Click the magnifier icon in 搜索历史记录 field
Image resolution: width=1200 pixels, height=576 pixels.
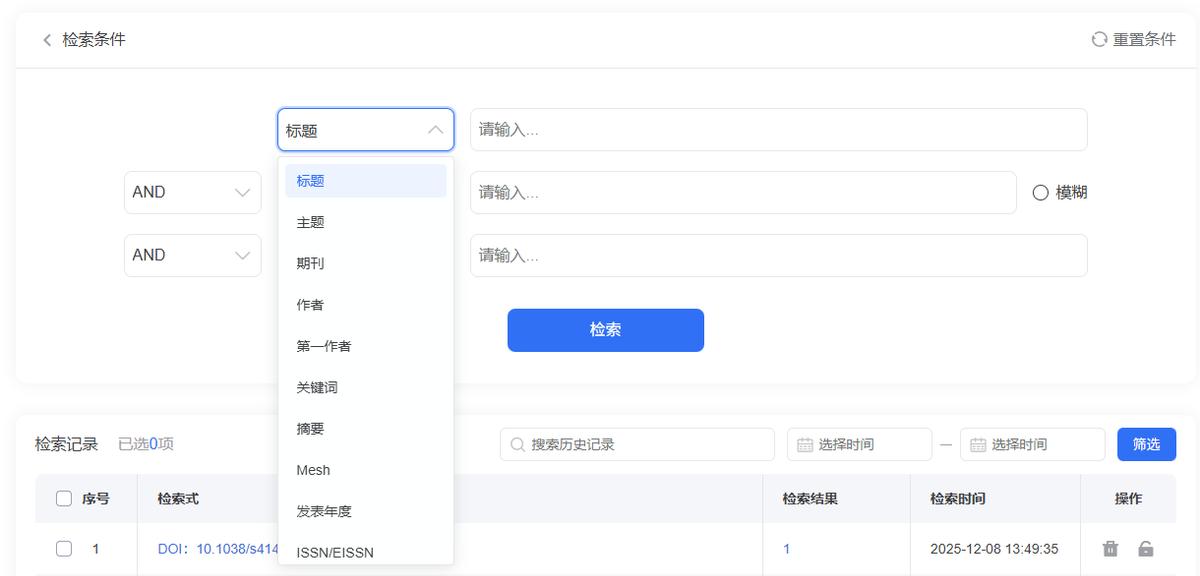tap(514, 444)
